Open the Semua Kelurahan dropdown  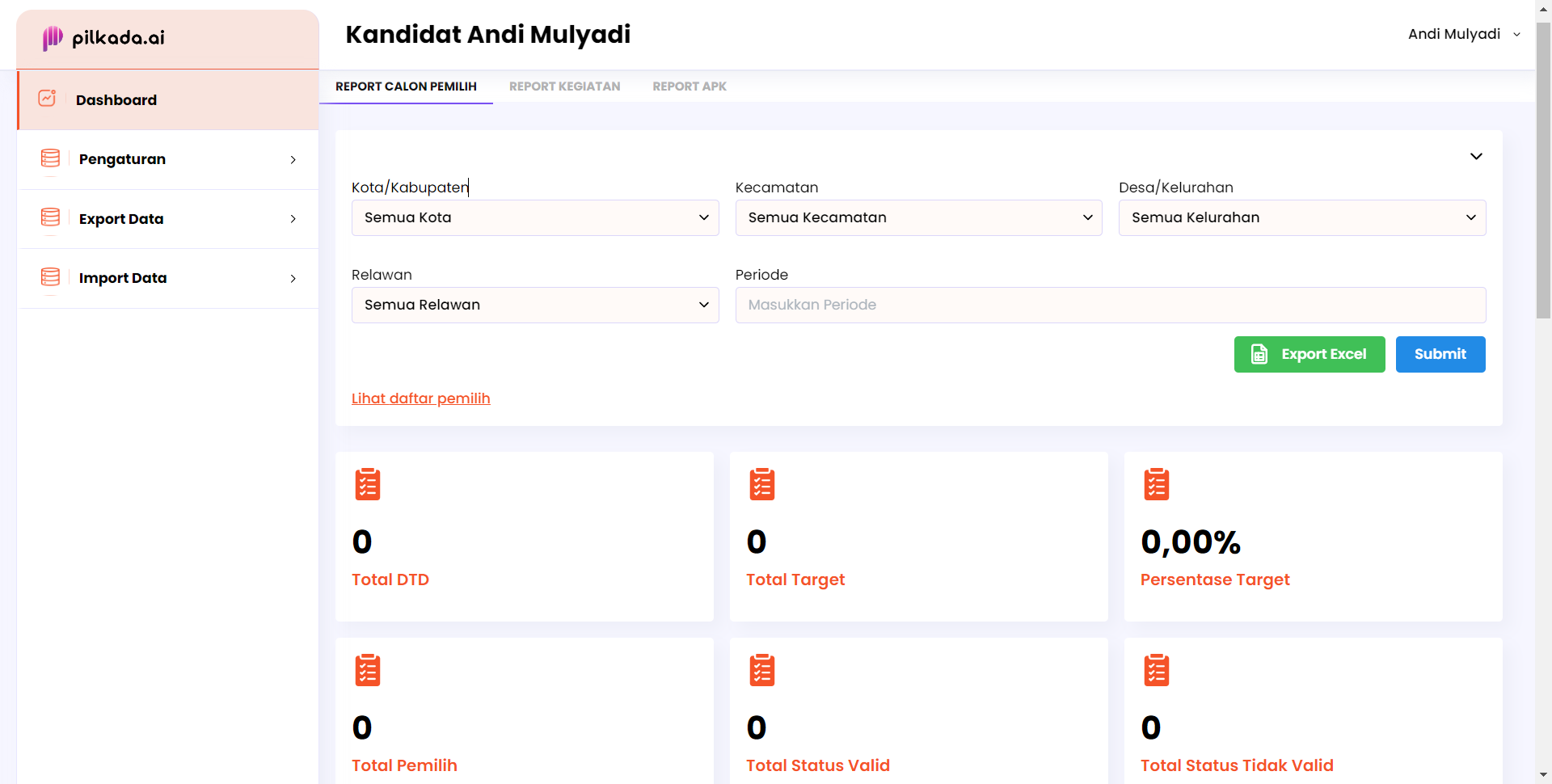click(1301, 217)
